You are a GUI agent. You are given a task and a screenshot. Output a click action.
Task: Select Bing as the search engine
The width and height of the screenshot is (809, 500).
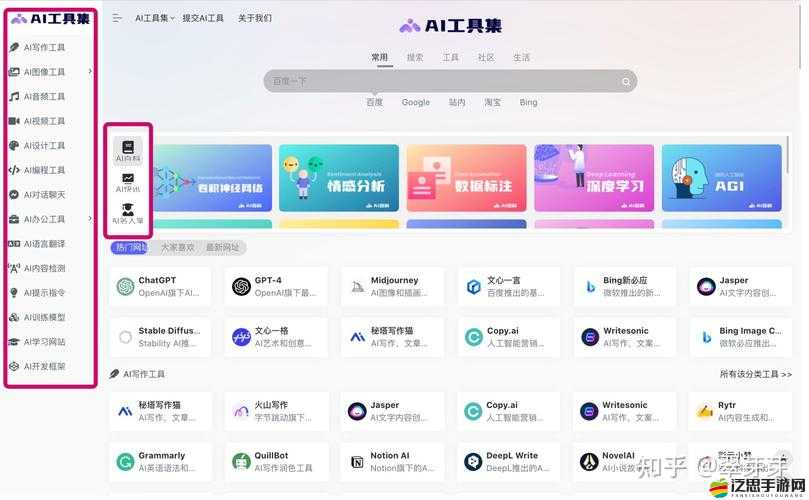tap(528, 102)
